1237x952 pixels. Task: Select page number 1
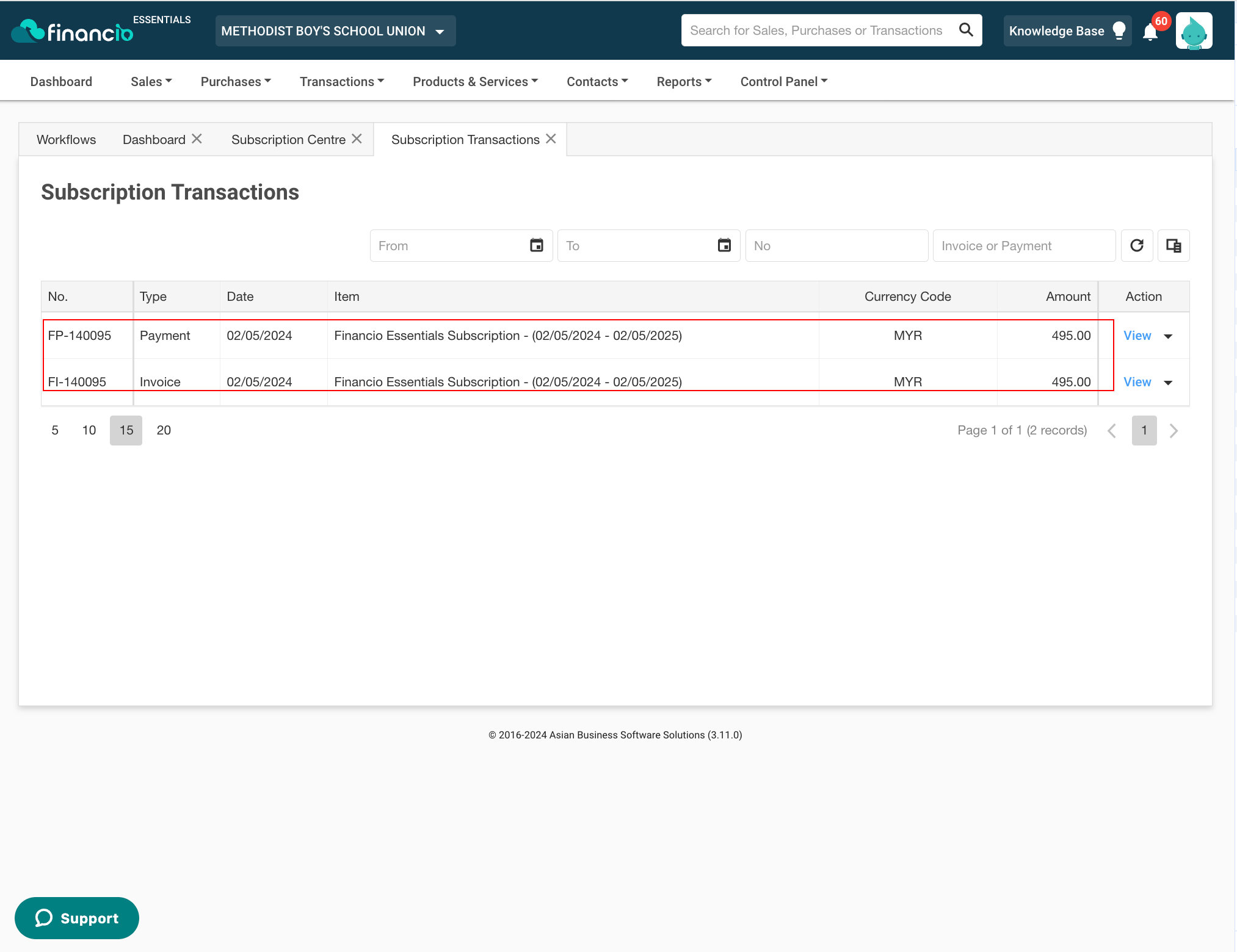[x=1144, y=430]
